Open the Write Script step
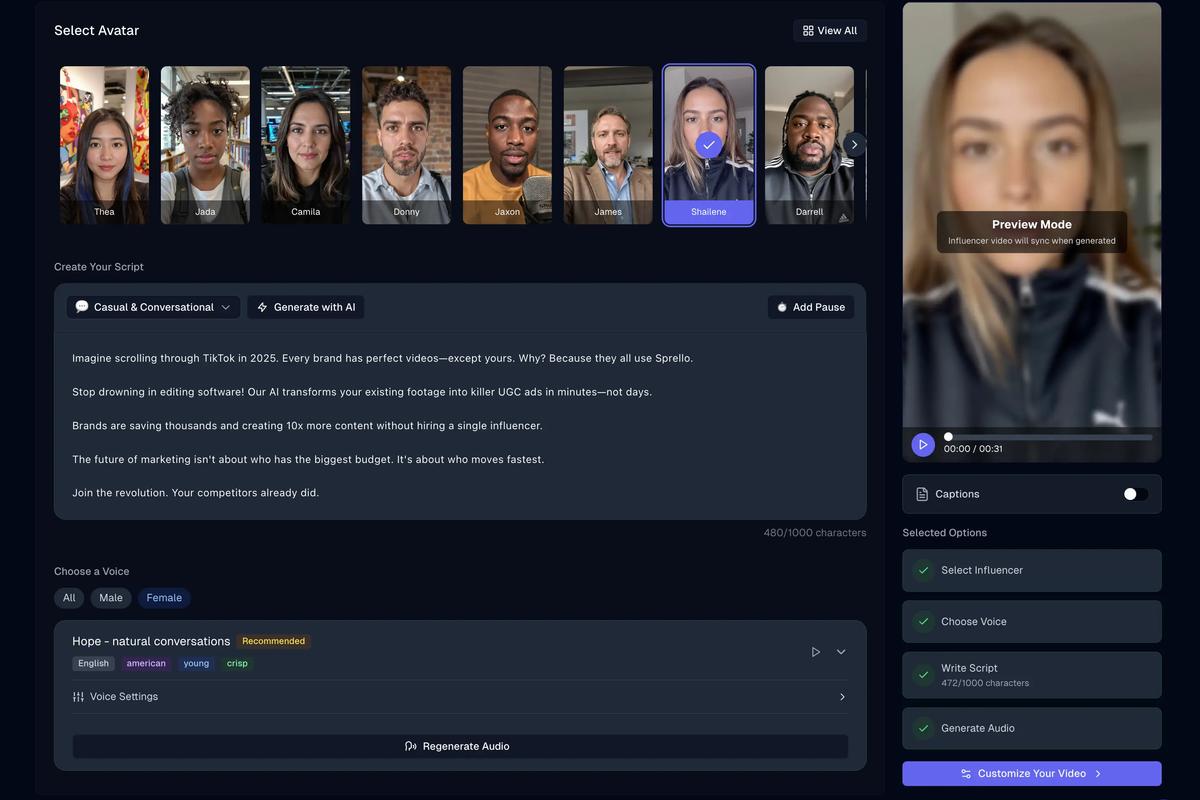 (1032, 675)
